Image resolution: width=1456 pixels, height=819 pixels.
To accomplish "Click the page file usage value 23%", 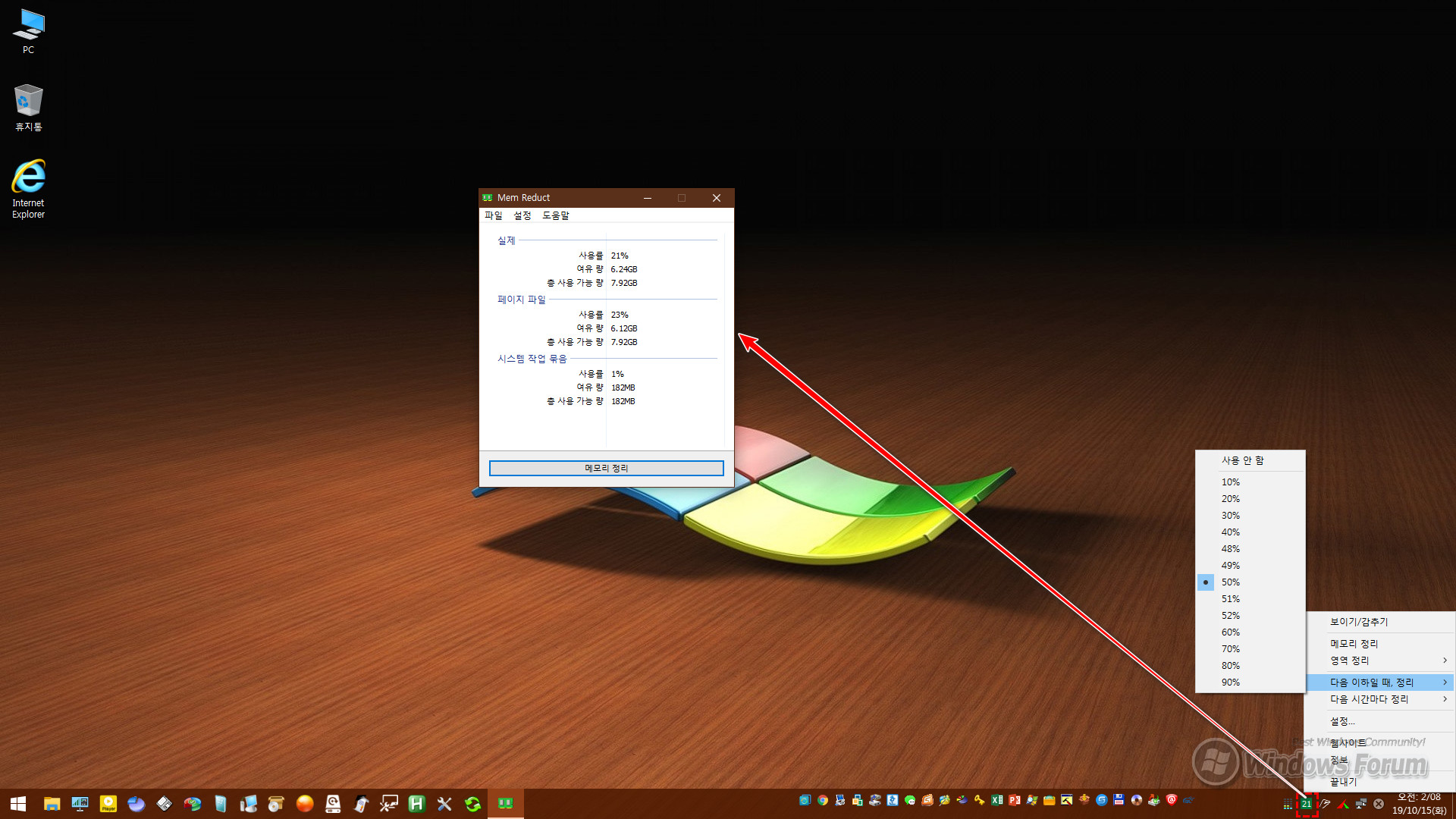I will coord(620,315).
